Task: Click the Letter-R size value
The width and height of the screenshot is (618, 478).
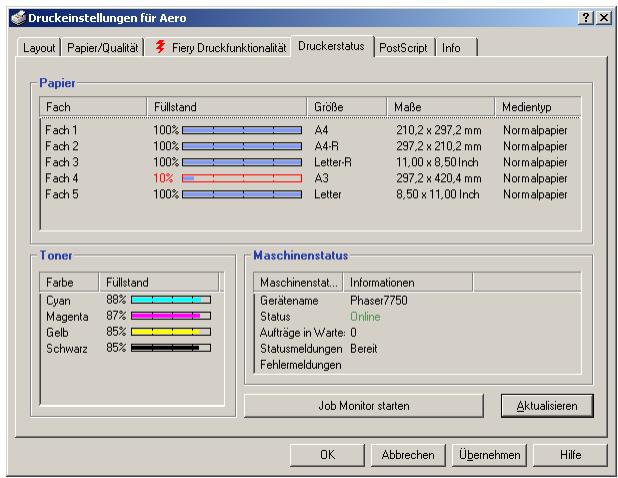Action: click(333, 162)
